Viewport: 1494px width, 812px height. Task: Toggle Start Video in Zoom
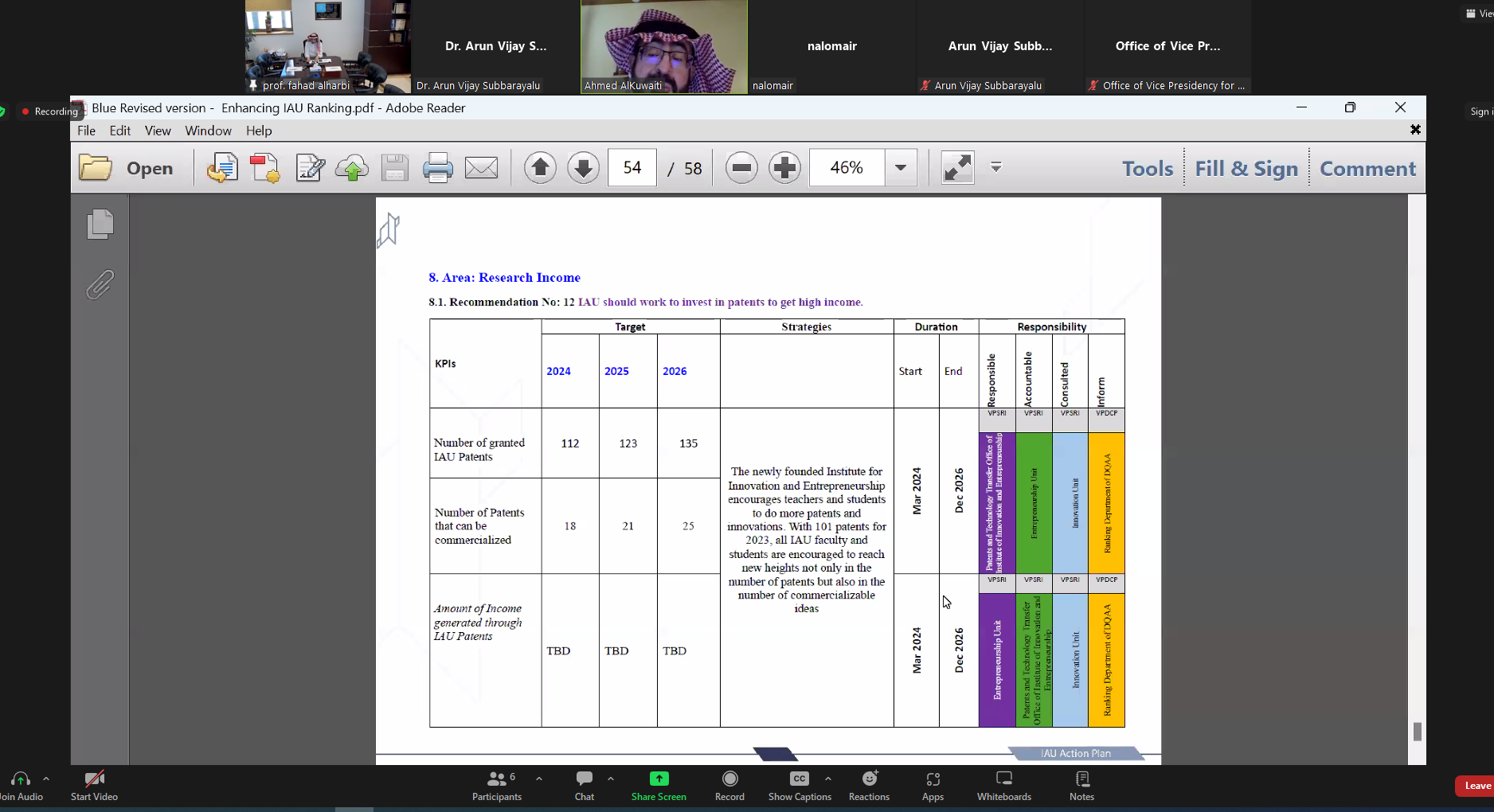click(94, 785)
